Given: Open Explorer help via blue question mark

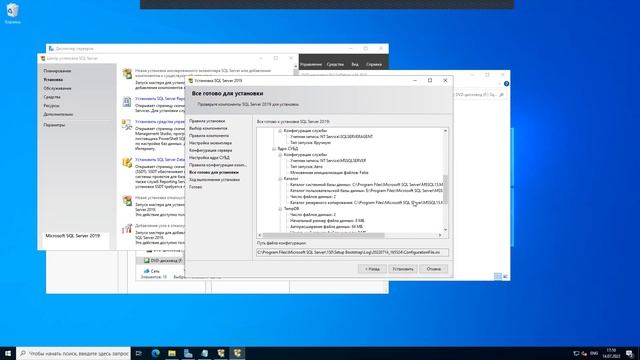Looking at the screenshot, I should tap(506, 84).
